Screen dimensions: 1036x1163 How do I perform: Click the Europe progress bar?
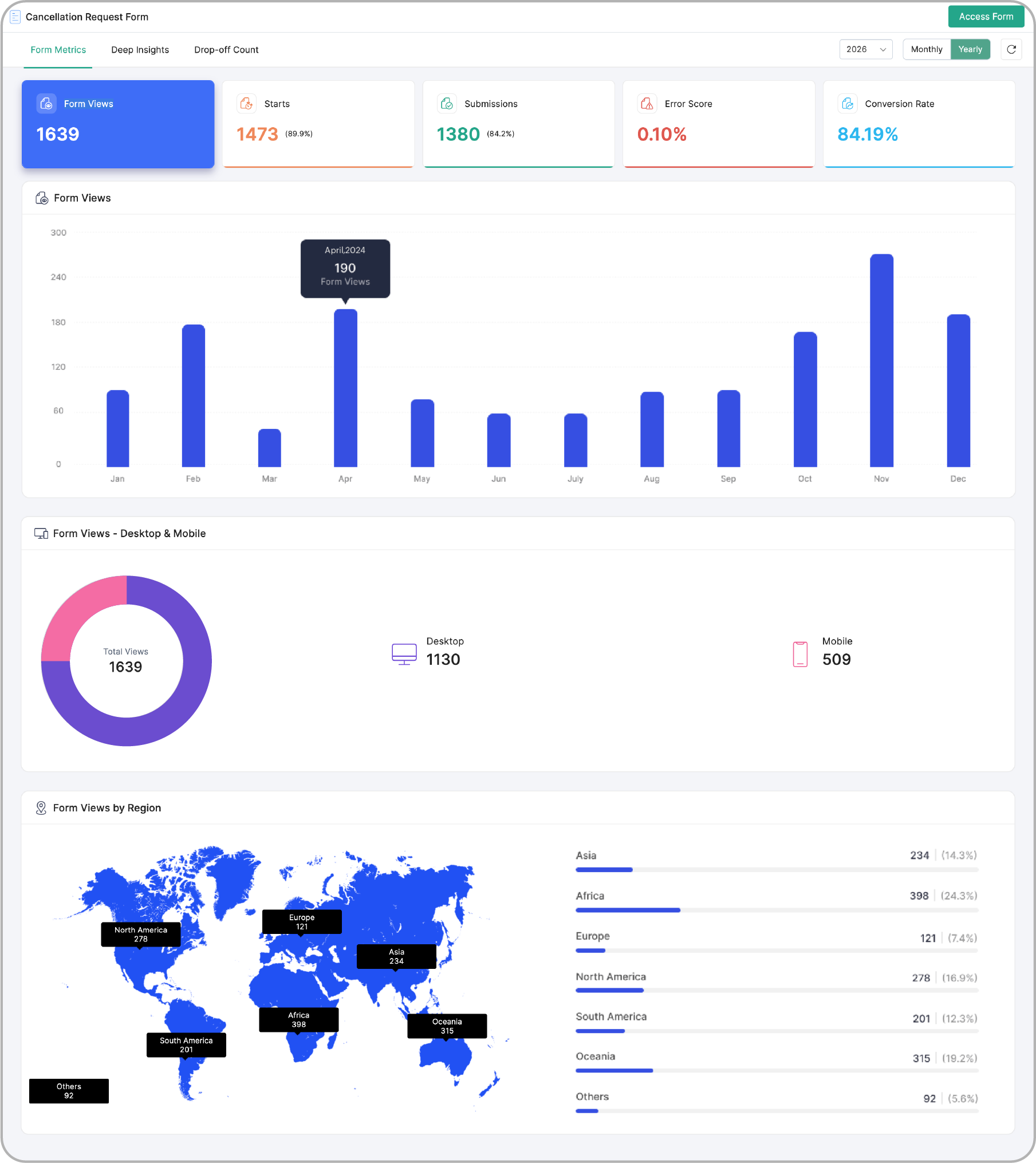tap(777, 951)
